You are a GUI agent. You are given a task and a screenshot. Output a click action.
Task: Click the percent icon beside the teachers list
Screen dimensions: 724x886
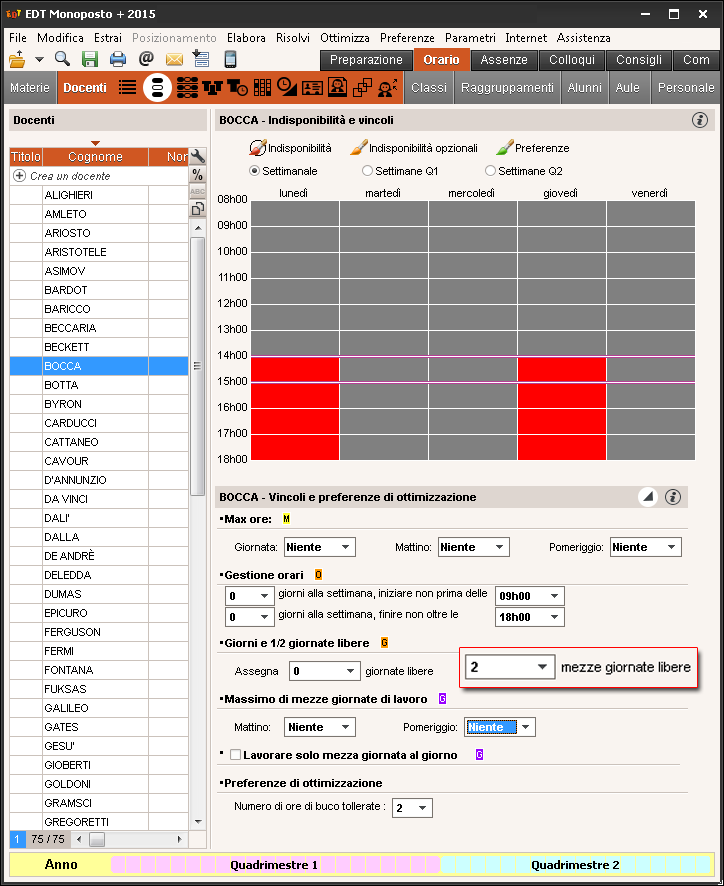tap(197, 175)
